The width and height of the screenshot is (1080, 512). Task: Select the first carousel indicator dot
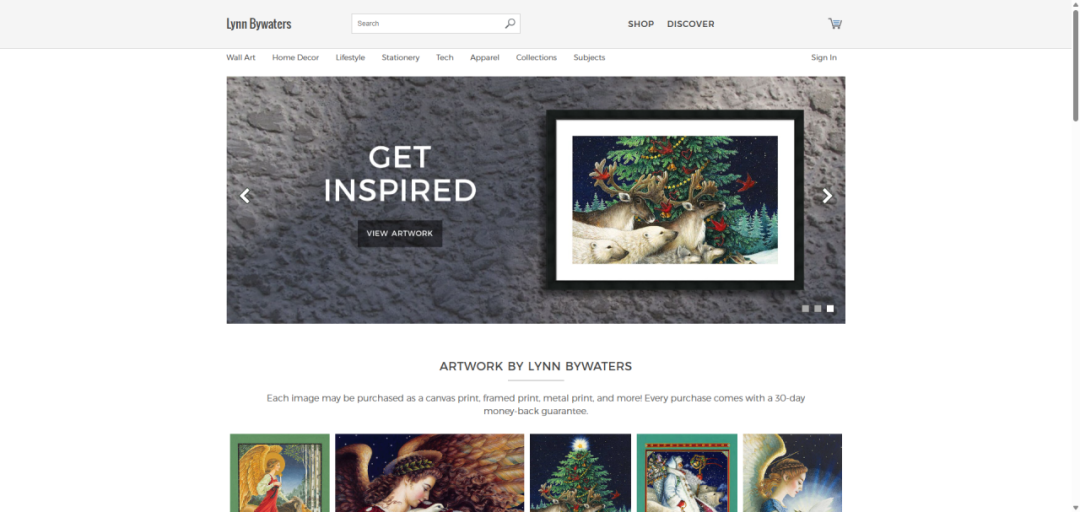tap(805, 309)
